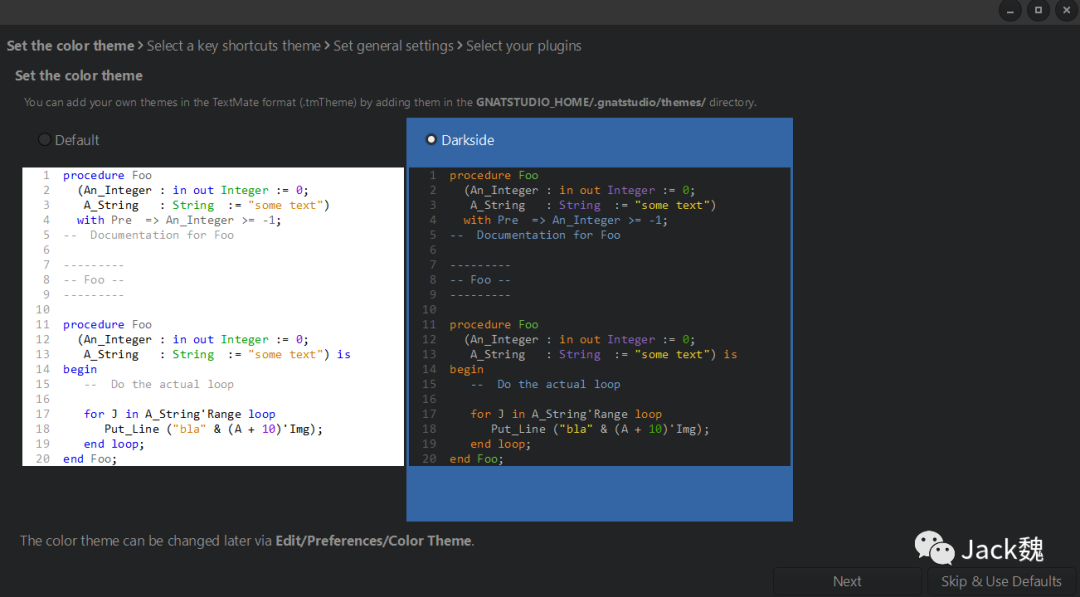1080x597 pixels.
Task: Click the white Default theme code preview
Action: click(x=213, y=316)
